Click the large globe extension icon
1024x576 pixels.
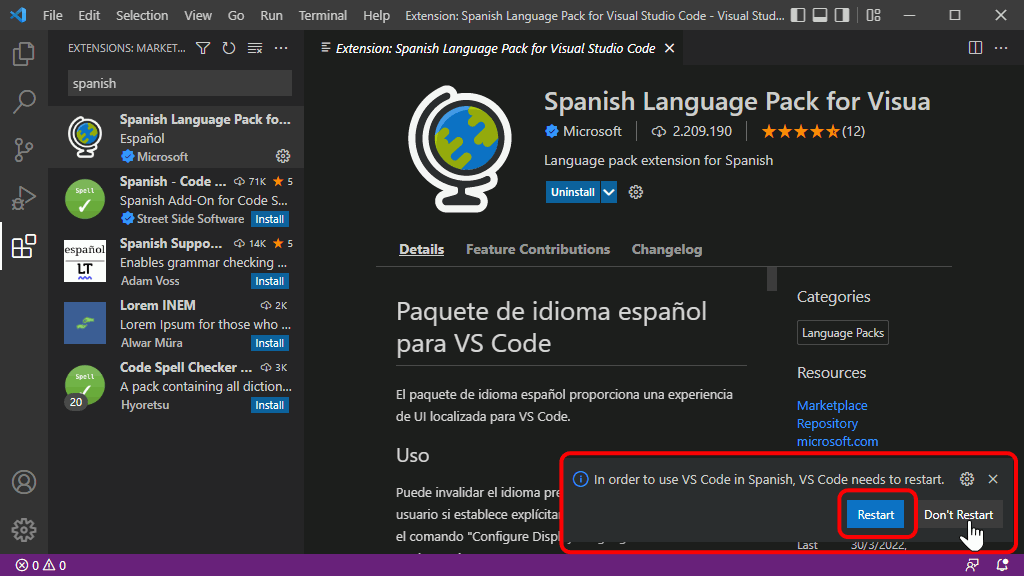coord(460,149)
